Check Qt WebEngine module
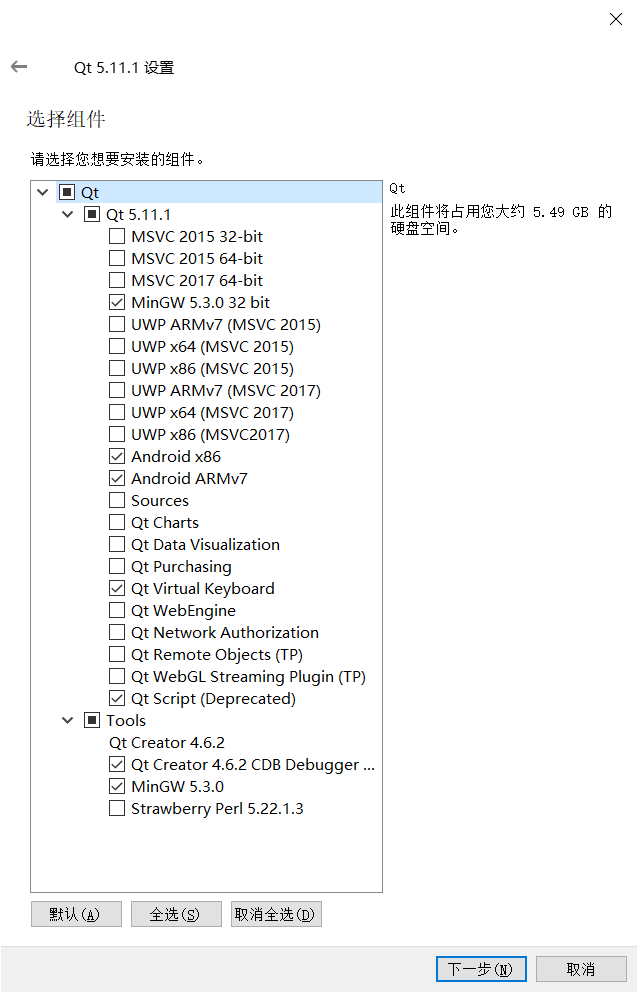The height and width of the screenshot is (993, 638). point(117,610)
